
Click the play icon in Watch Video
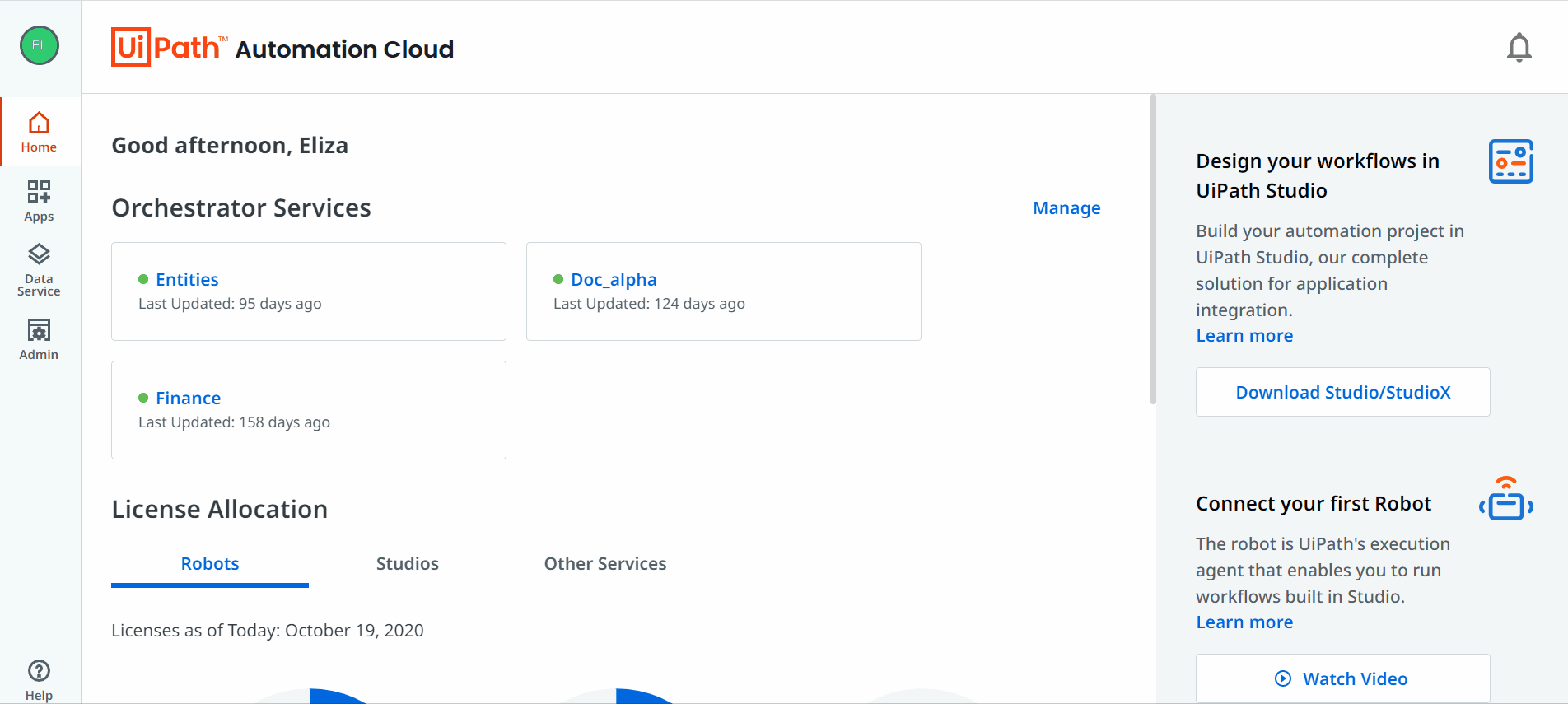[1283, 678]
